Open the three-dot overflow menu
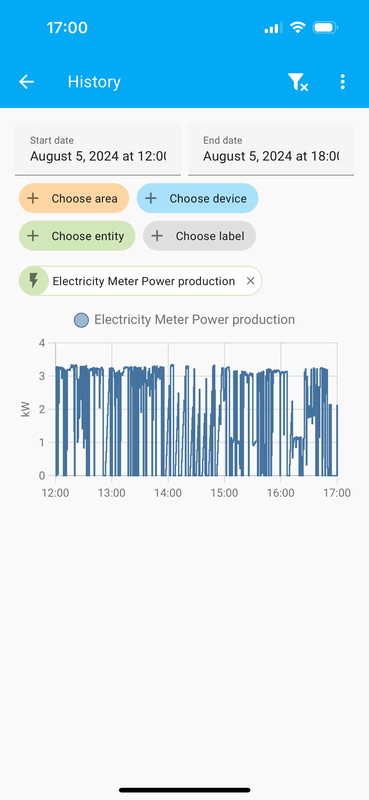Viewport: 369px width, 800px height. pos(342,82)
